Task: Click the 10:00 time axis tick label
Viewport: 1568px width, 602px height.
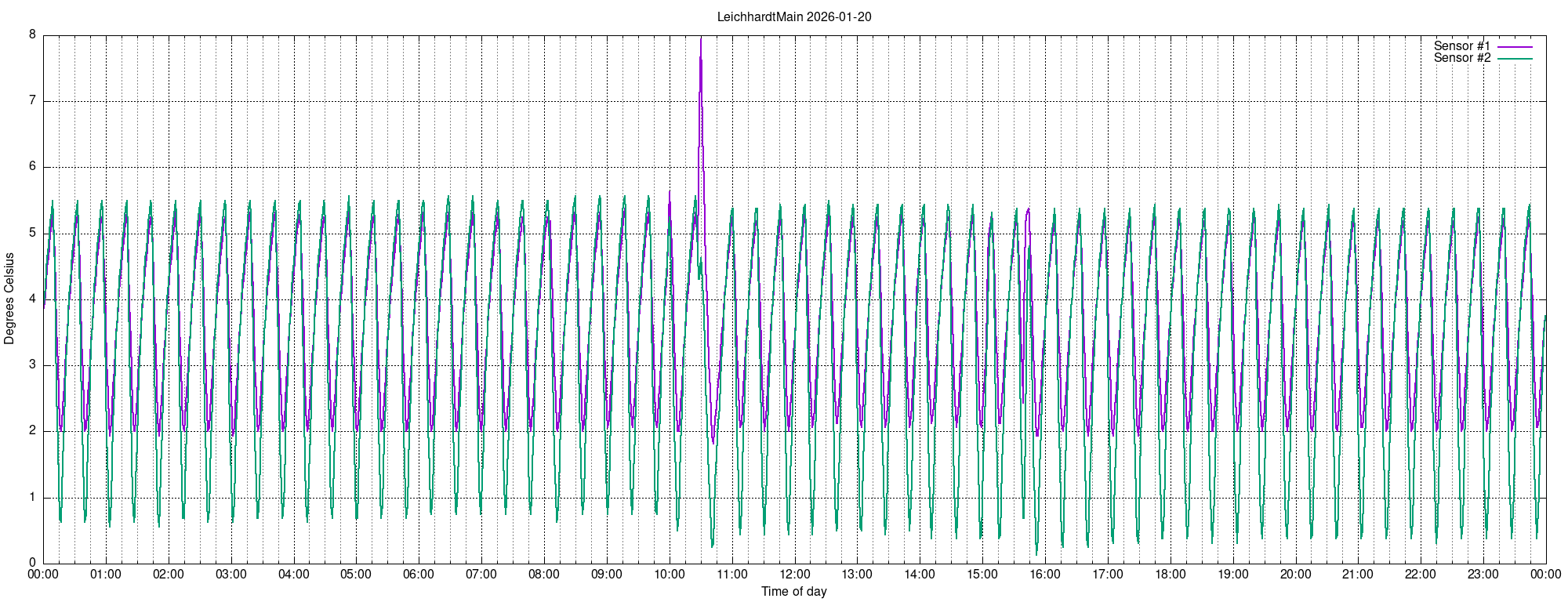Action: 669,575
